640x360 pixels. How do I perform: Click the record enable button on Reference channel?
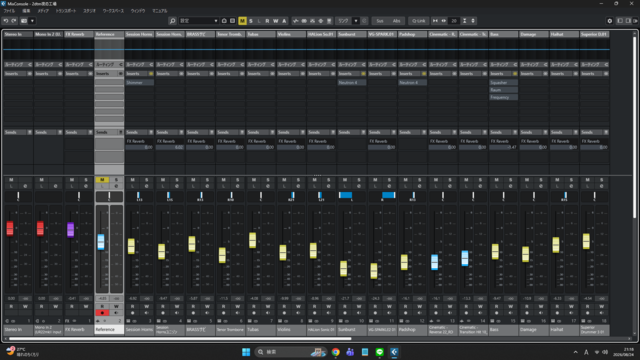[102, 313]
